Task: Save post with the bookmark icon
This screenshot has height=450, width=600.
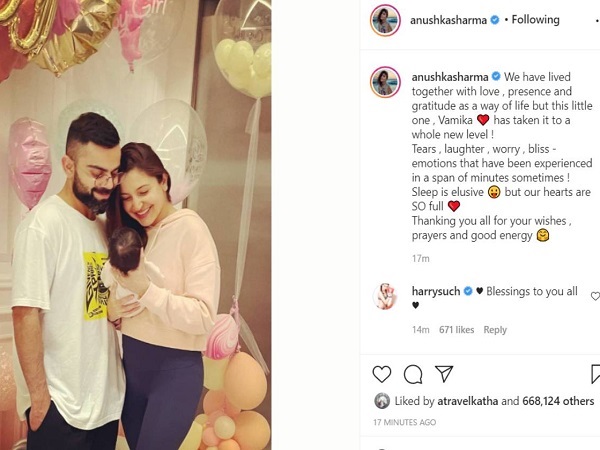Action: (595, 374)
